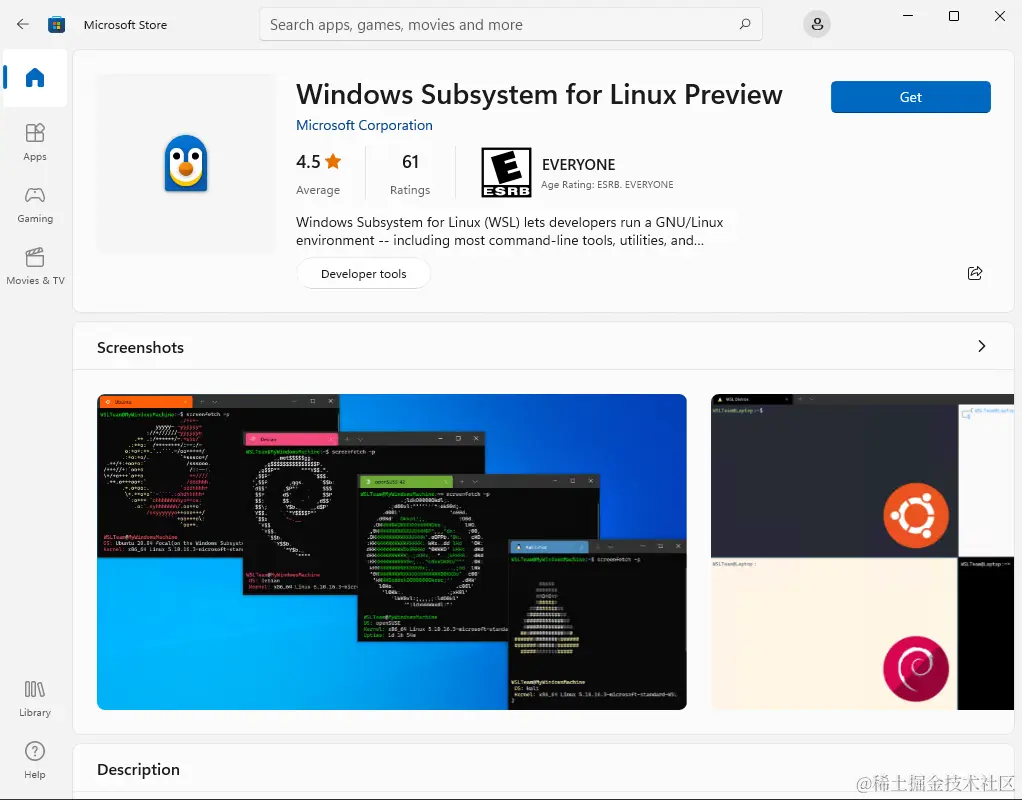Viewport: 1022px width, 800px height.
Task: Click the WSL penguin app icon
Action: (x=186, y=163)
